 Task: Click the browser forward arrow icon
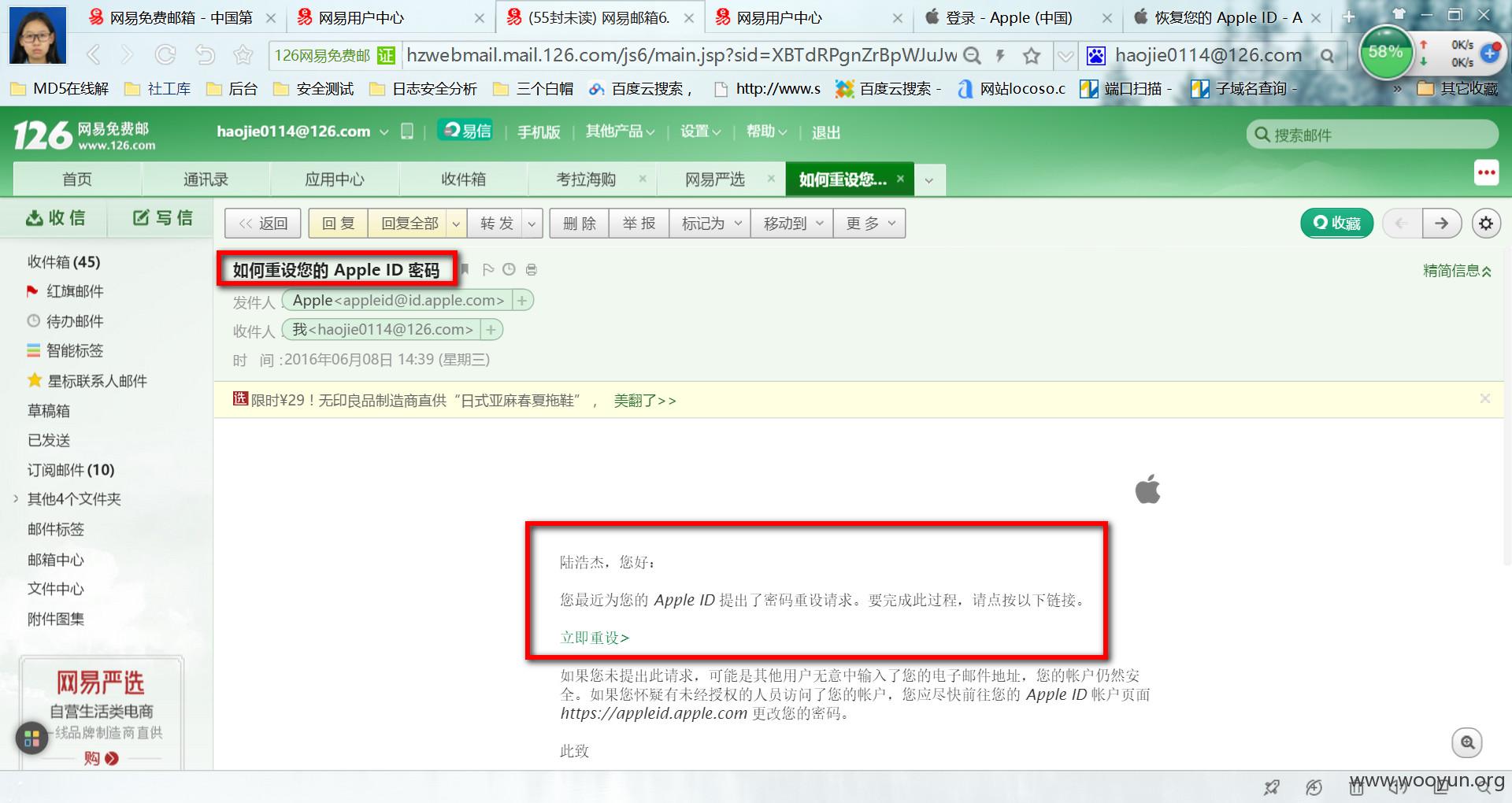[x=128, y=54]
